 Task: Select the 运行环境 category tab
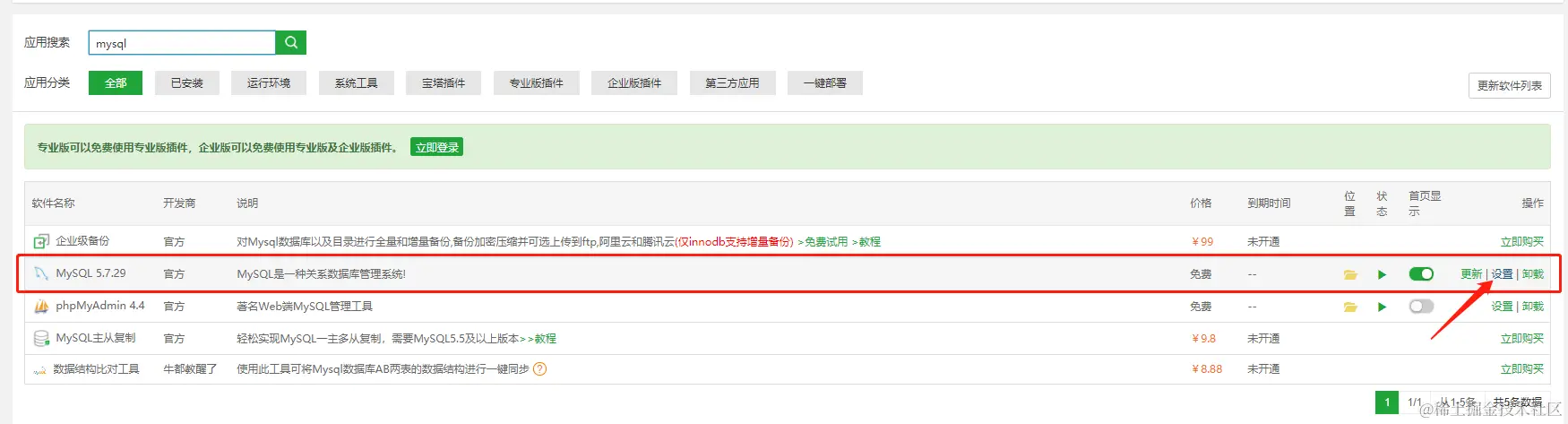[x=268, y=82]
